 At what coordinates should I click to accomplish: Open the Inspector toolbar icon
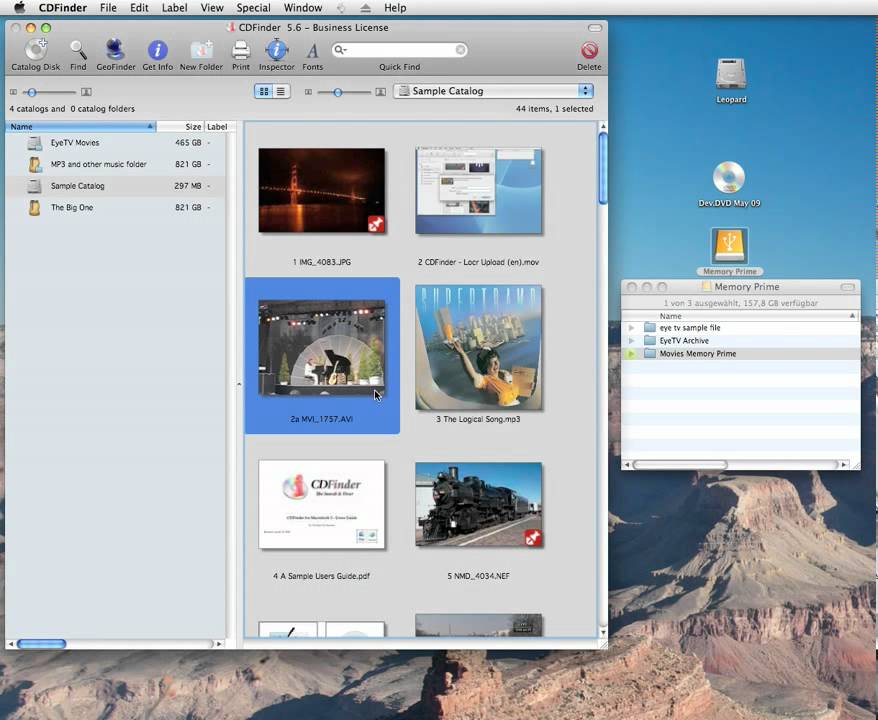[x=276, y=50]
